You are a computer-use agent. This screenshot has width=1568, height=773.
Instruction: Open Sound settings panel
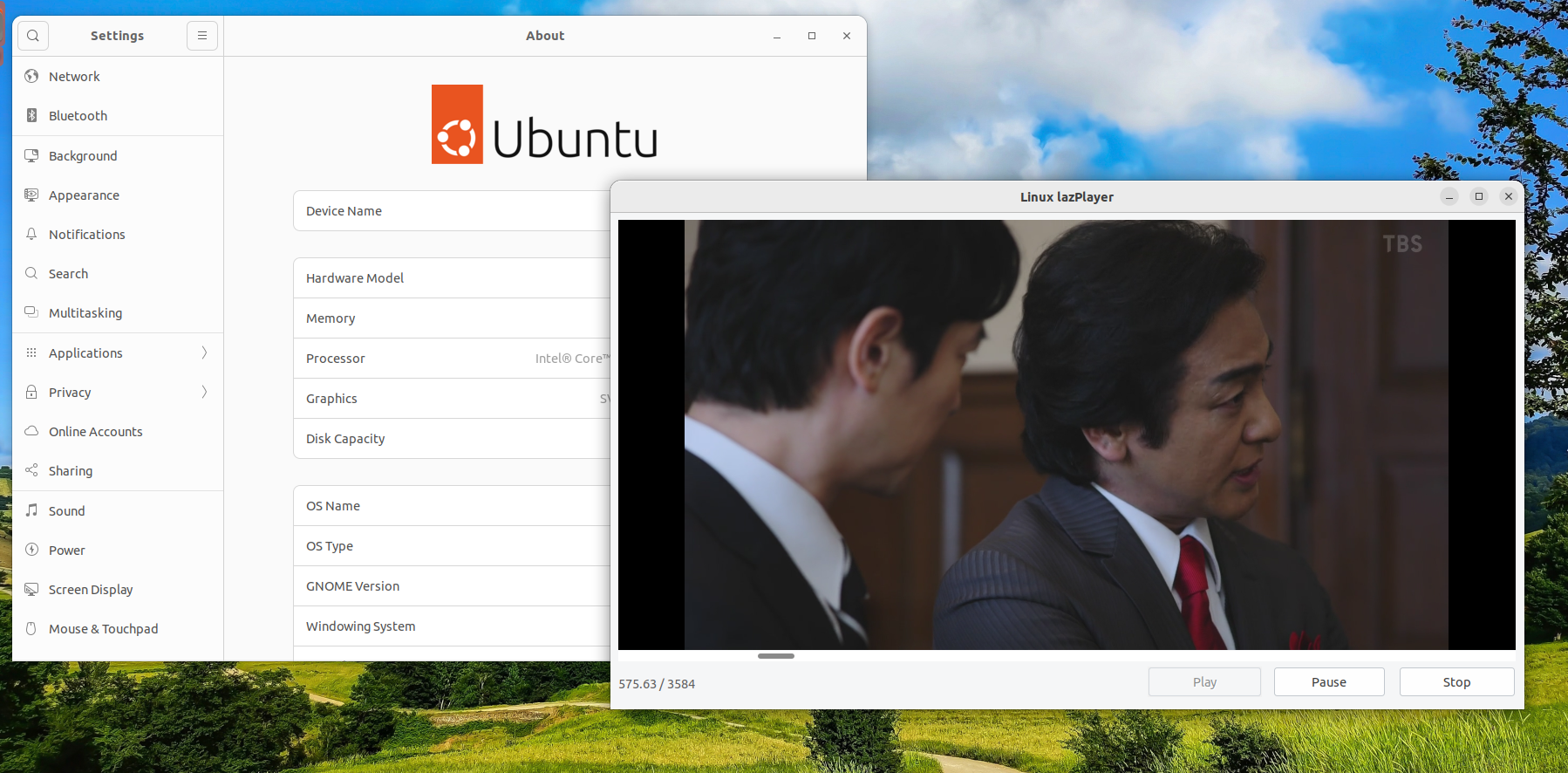[118, 510]
